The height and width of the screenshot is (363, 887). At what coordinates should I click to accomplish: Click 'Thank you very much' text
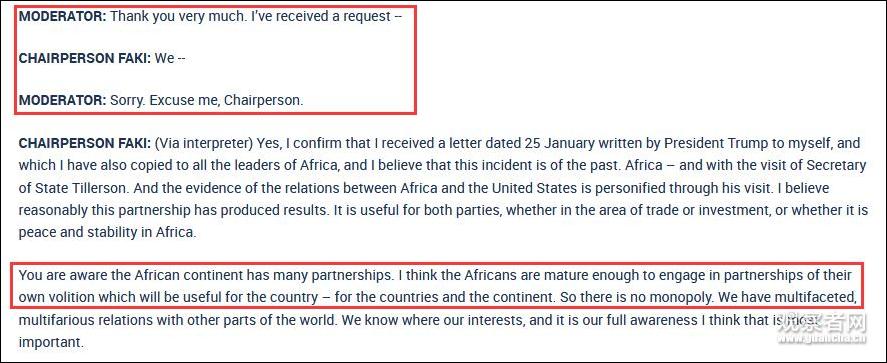point(178,16)
